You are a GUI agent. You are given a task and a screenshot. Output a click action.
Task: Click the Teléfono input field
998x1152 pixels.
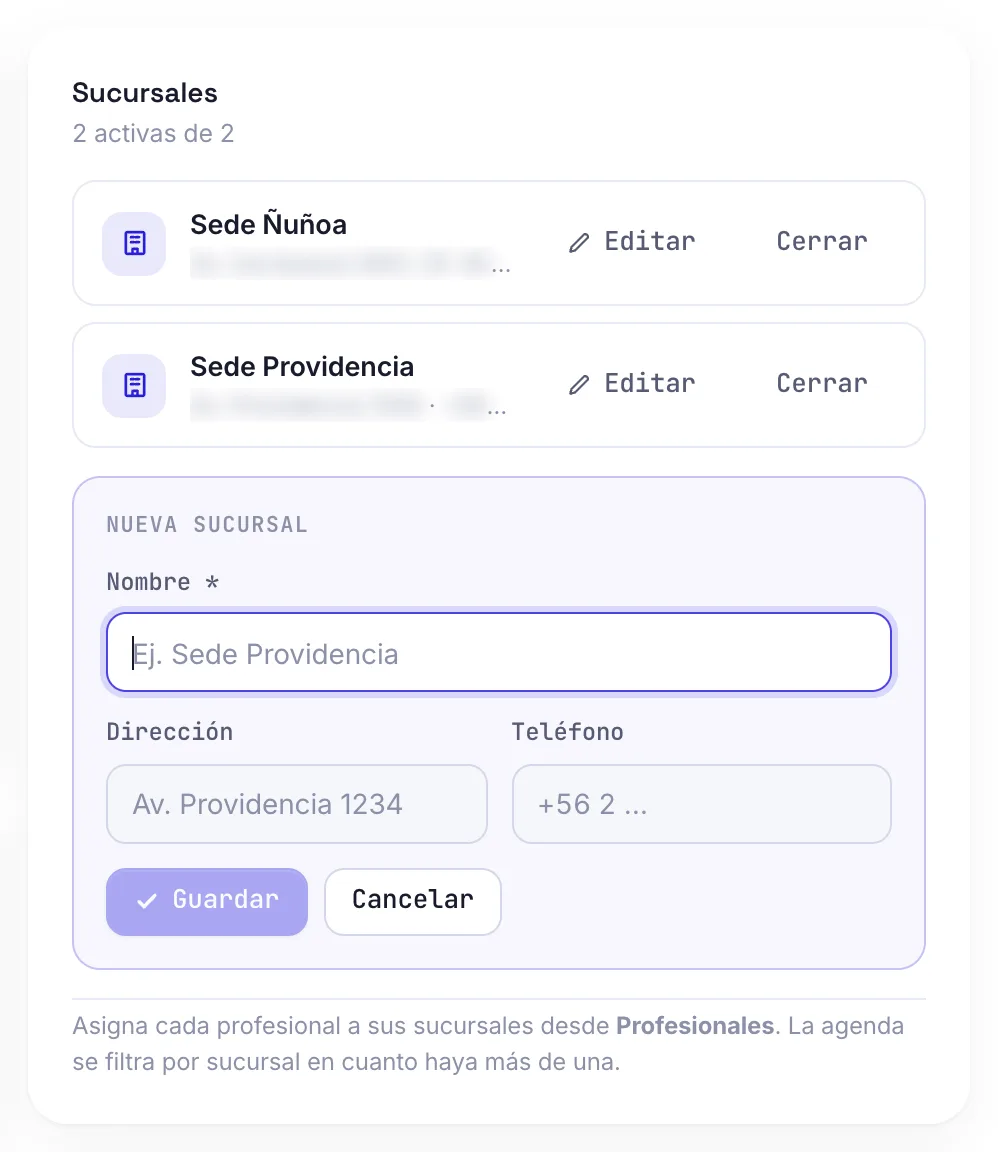(701, 804)
